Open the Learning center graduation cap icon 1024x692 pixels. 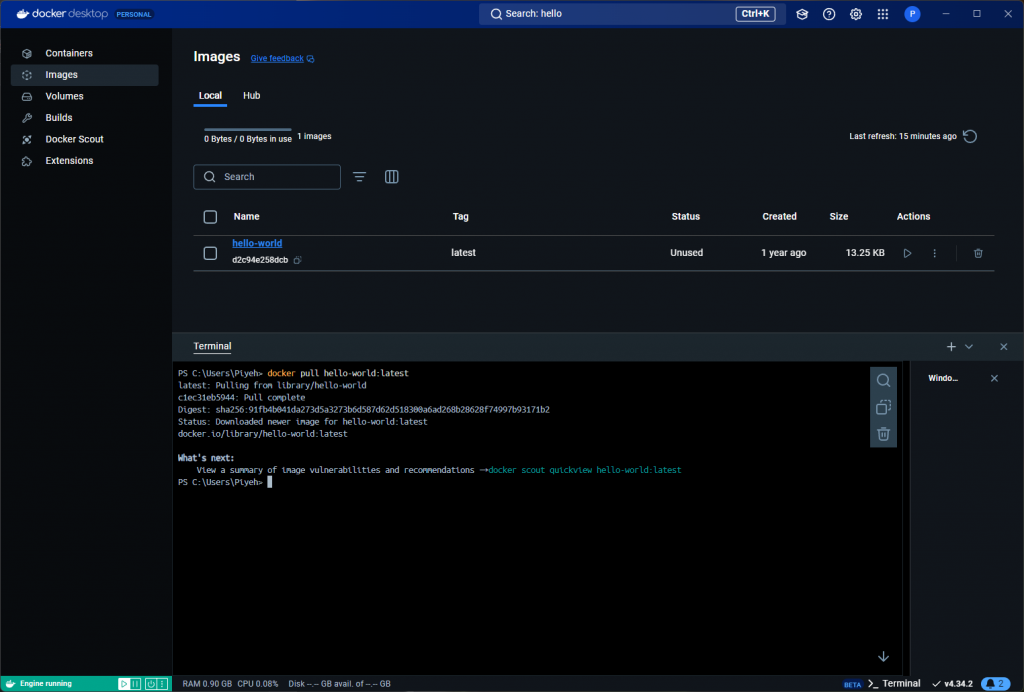(802, 14)
